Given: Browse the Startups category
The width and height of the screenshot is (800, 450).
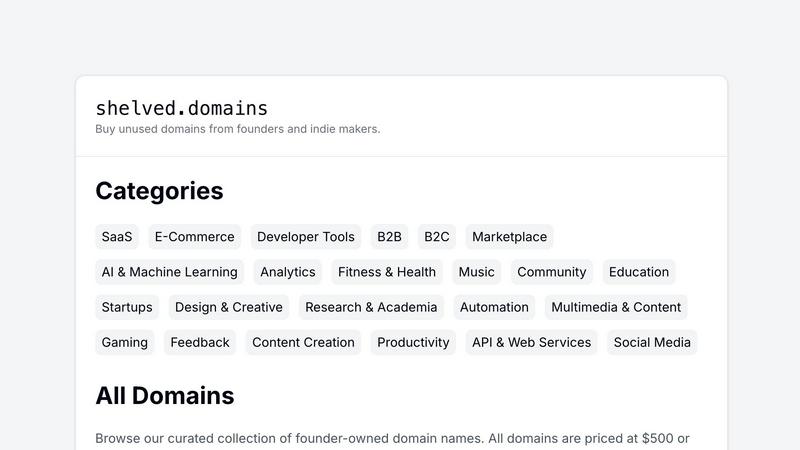Looking at the screenshot, I should (x=127, y=307).
